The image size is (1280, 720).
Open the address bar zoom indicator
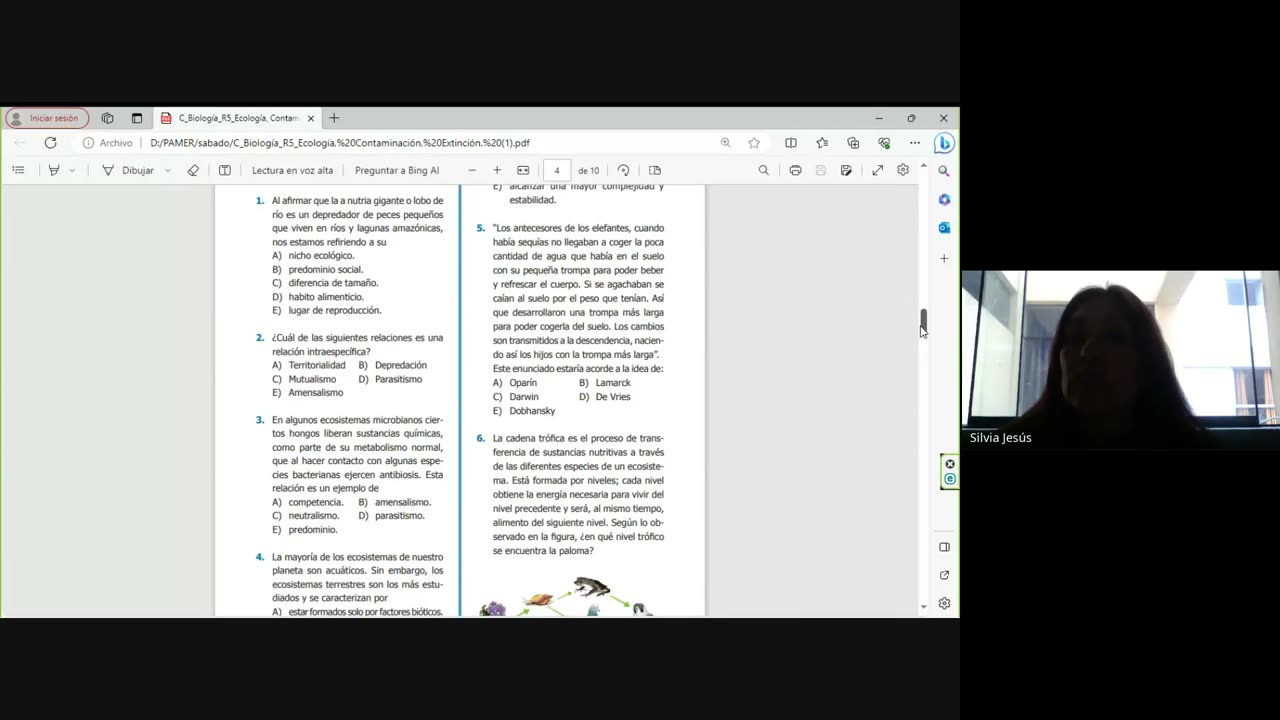click(x=725, y=143)
